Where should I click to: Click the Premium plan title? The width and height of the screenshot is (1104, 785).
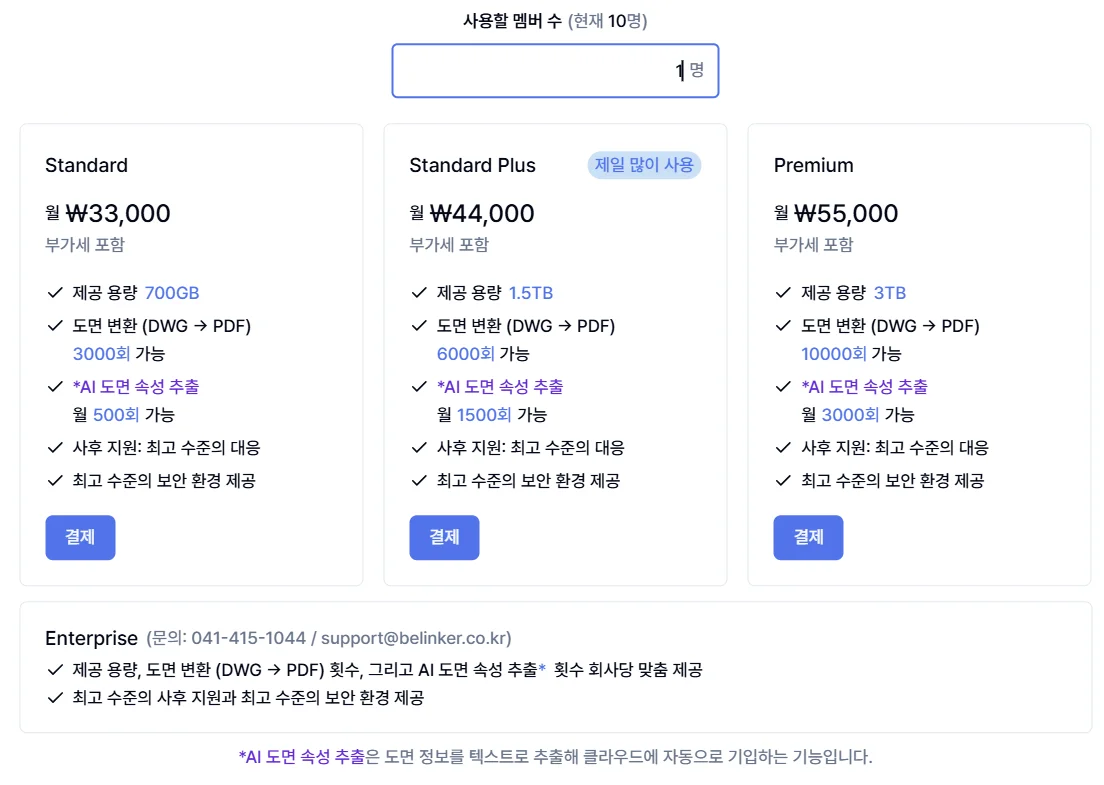click(x=813, y=165)
